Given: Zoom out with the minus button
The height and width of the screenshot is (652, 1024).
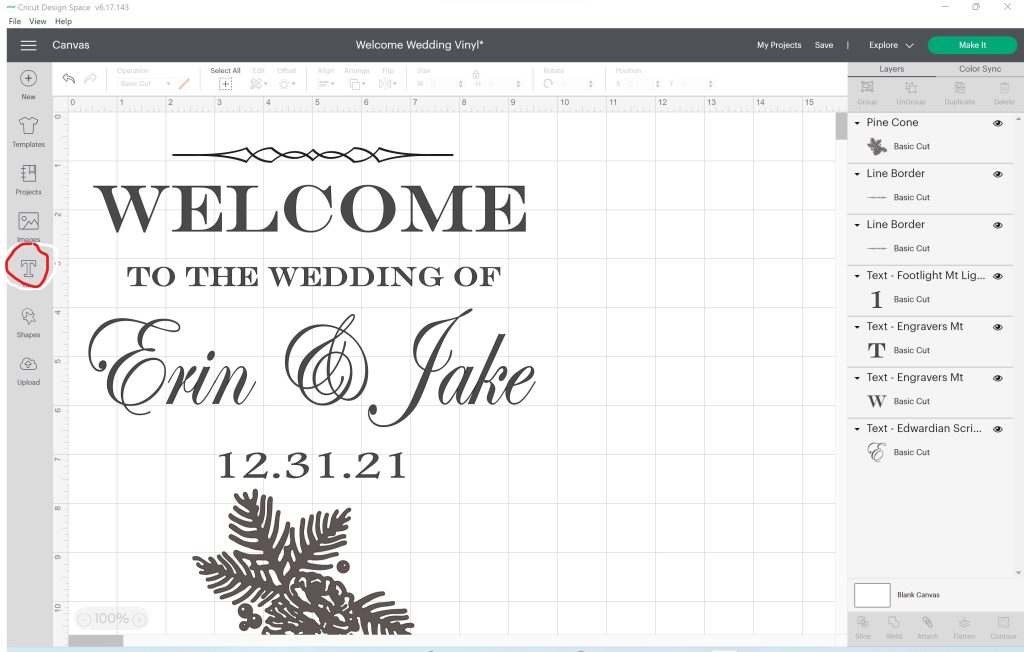Looking at the screenshot, I should coord(84,619).
